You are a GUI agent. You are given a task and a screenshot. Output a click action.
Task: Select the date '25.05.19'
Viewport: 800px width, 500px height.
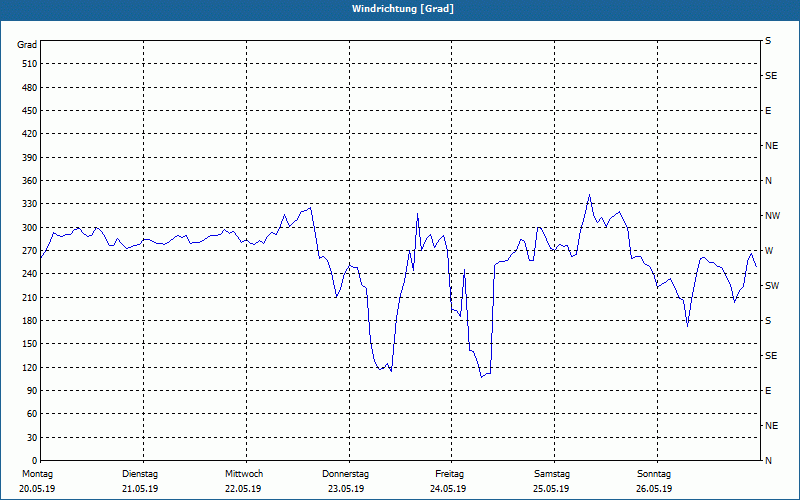tap(551, 489)
